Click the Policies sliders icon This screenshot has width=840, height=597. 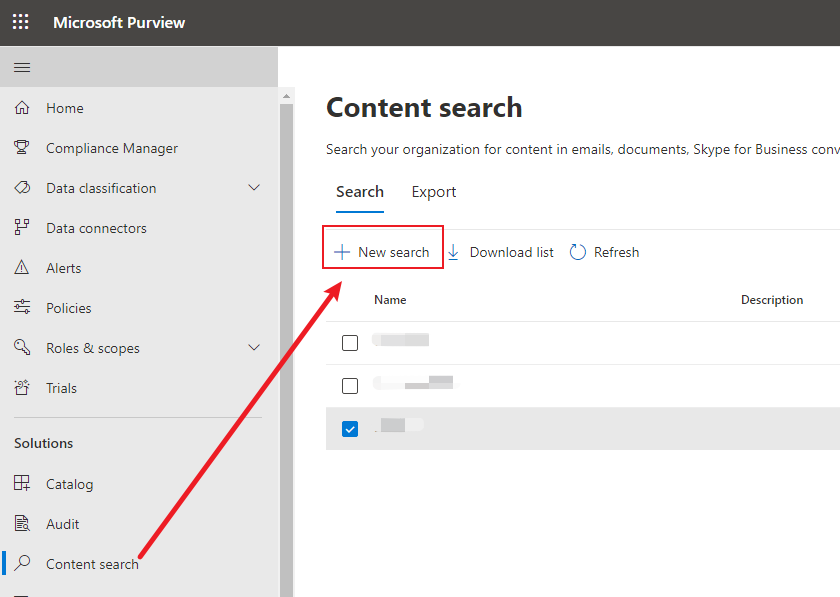pos(22,307)
